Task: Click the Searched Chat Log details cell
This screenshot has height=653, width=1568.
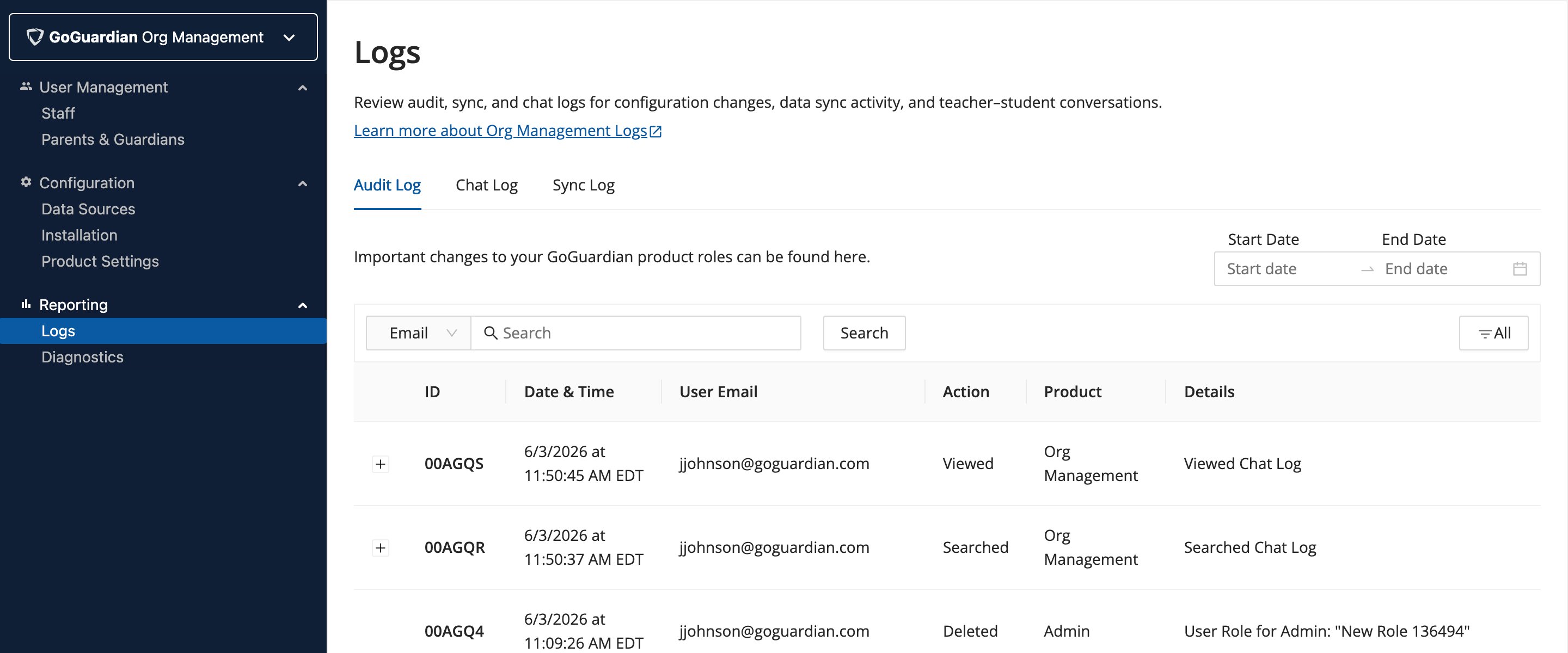Action: pos(1249,548)
